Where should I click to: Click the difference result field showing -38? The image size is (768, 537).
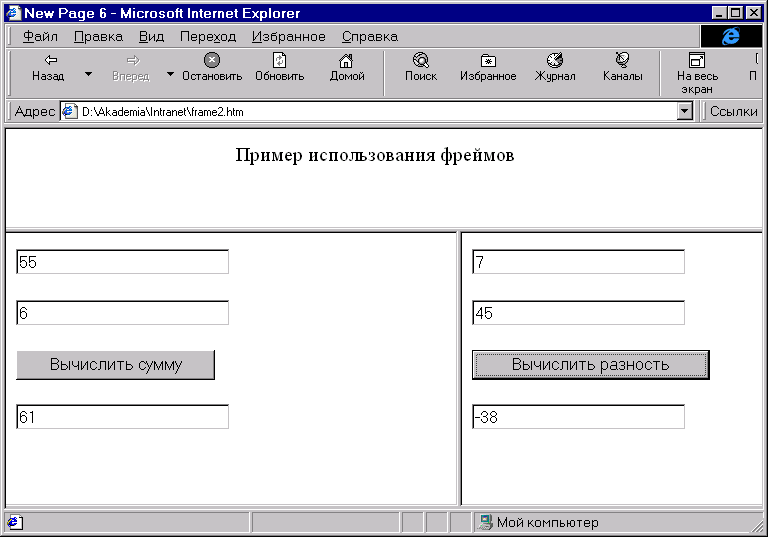coord(578,417)
